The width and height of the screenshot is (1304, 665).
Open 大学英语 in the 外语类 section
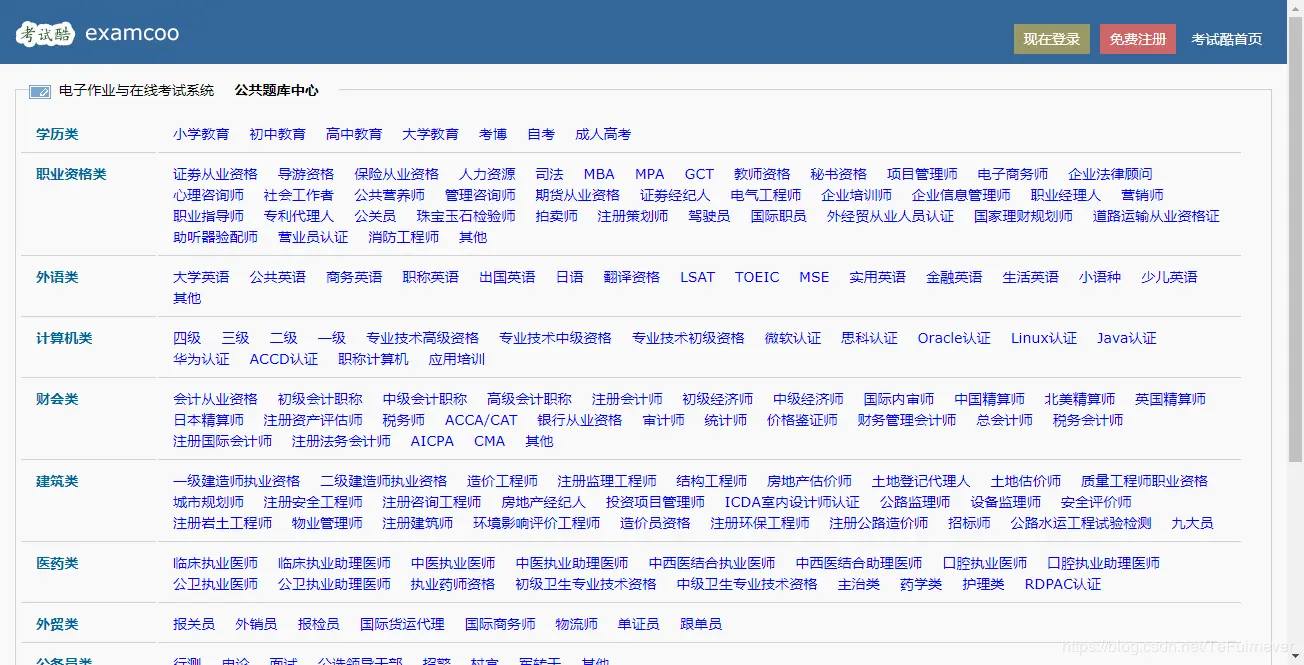pyautogui.click(x=200, y=276)
